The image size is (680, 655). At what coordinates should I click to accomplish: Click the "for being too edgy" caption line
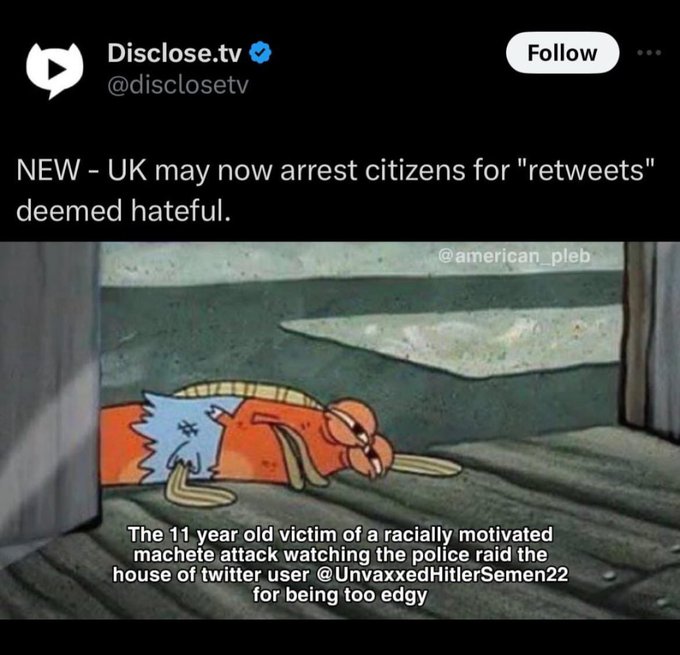340,595
